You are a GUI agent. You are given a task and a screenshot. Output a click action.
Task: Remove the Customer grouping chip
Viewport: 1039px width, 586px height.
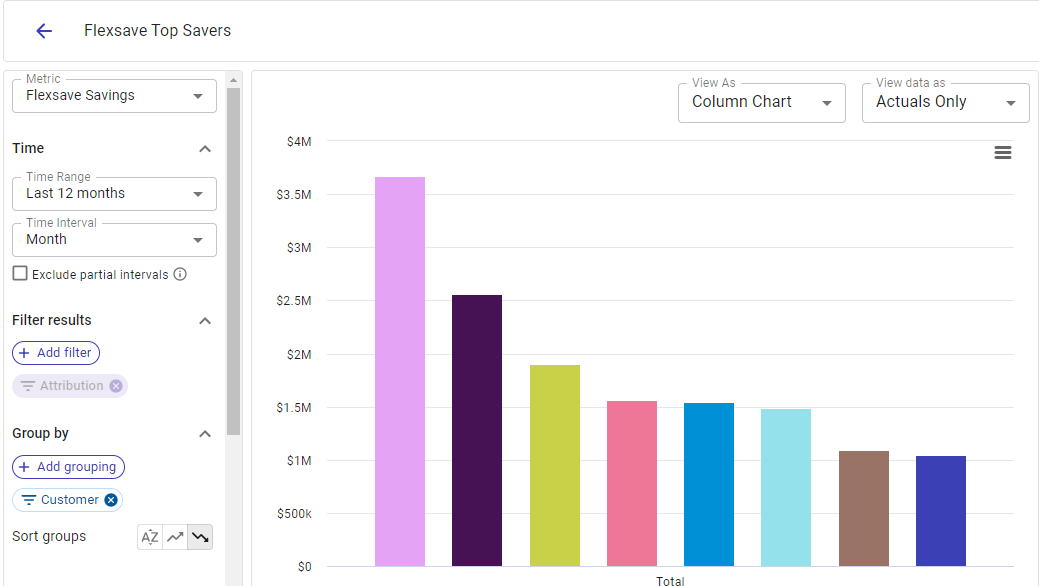111,500
